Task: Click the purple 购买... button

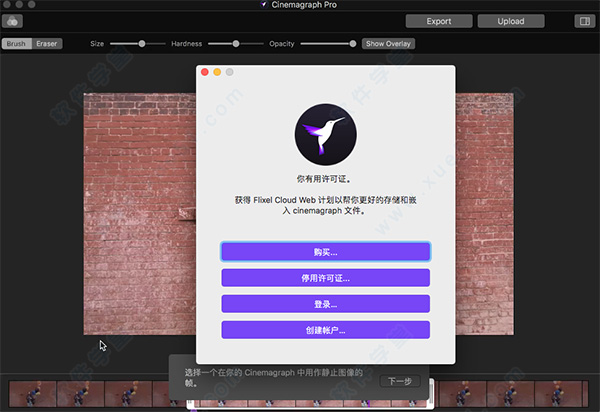Action: [326, 252]
